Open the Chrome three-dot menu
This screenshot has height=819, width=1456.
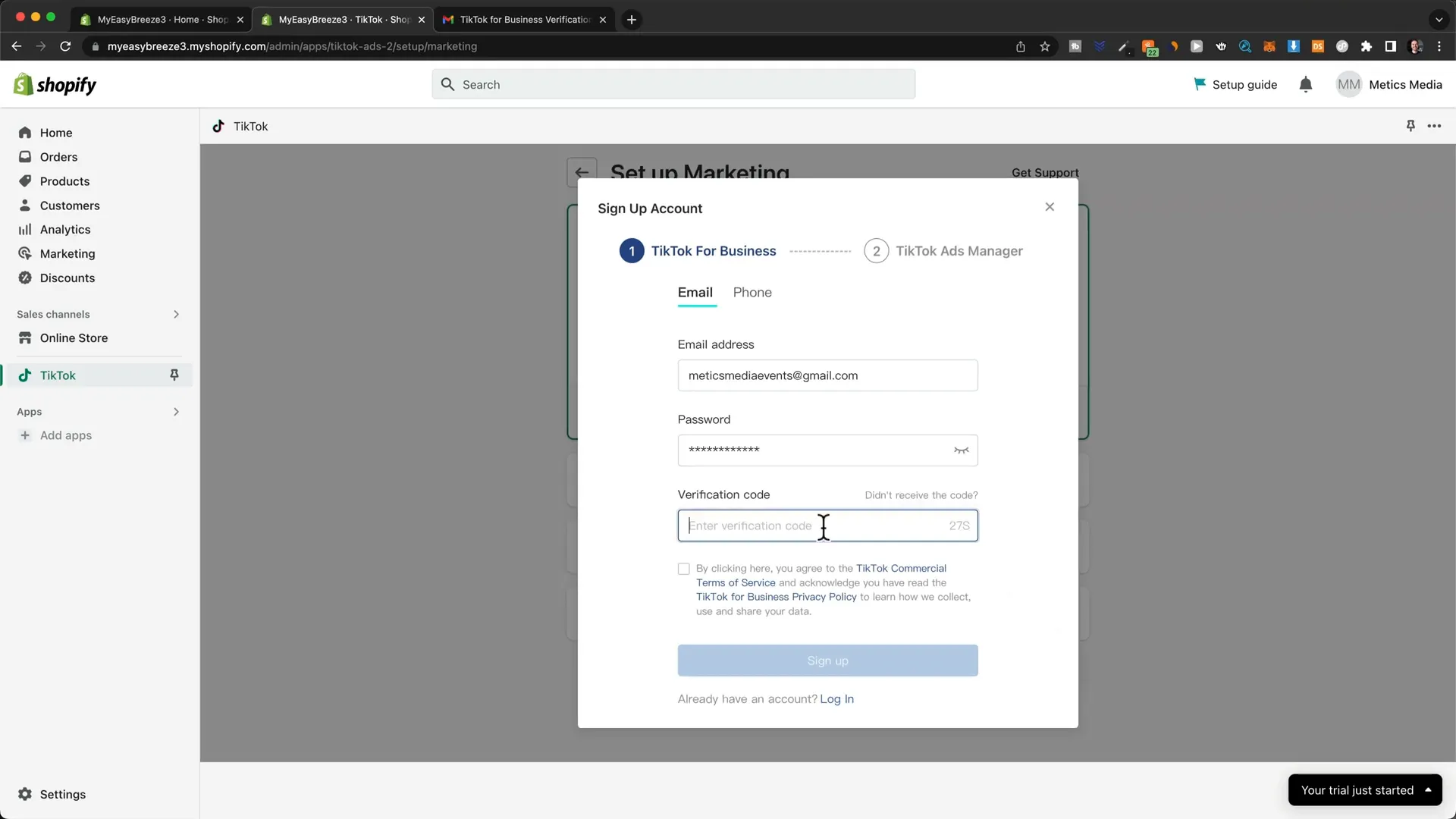click(x=1439, y=46)
